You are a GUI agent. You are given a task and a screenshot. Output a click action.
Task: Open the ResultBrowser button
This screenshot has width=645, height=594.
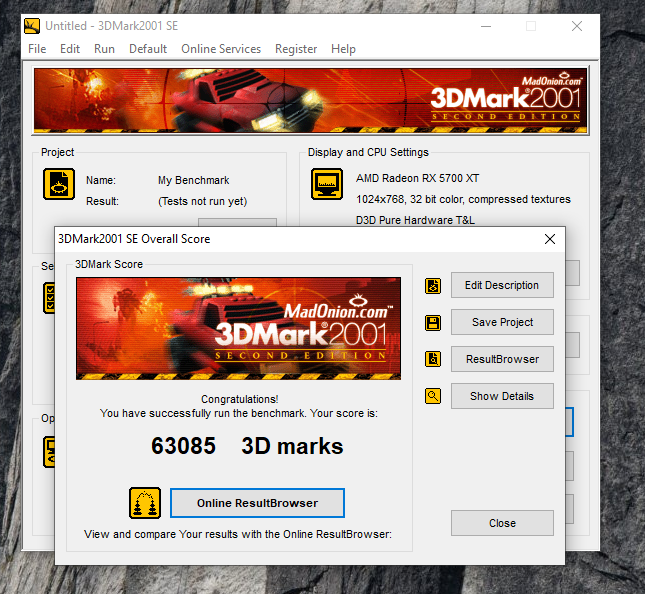[x=502, y=359]
